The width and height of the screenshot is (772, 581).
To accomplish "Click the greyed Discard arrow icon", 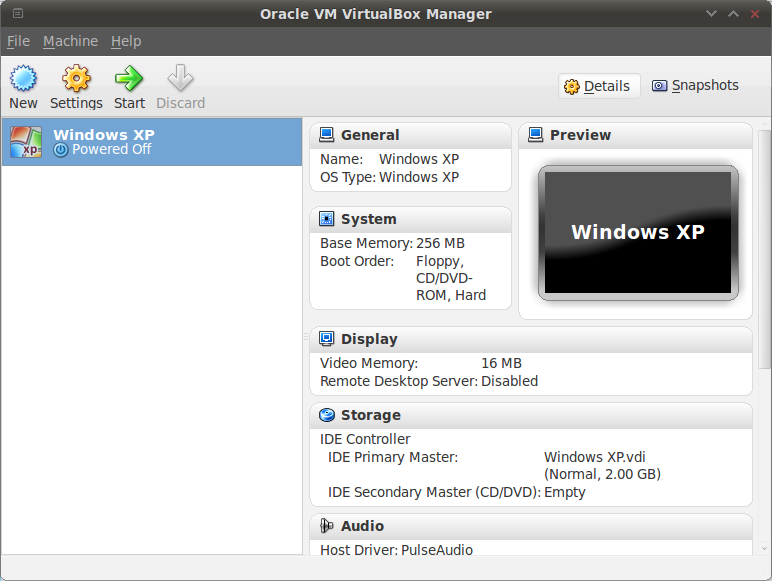I will [x=180, y=78].
